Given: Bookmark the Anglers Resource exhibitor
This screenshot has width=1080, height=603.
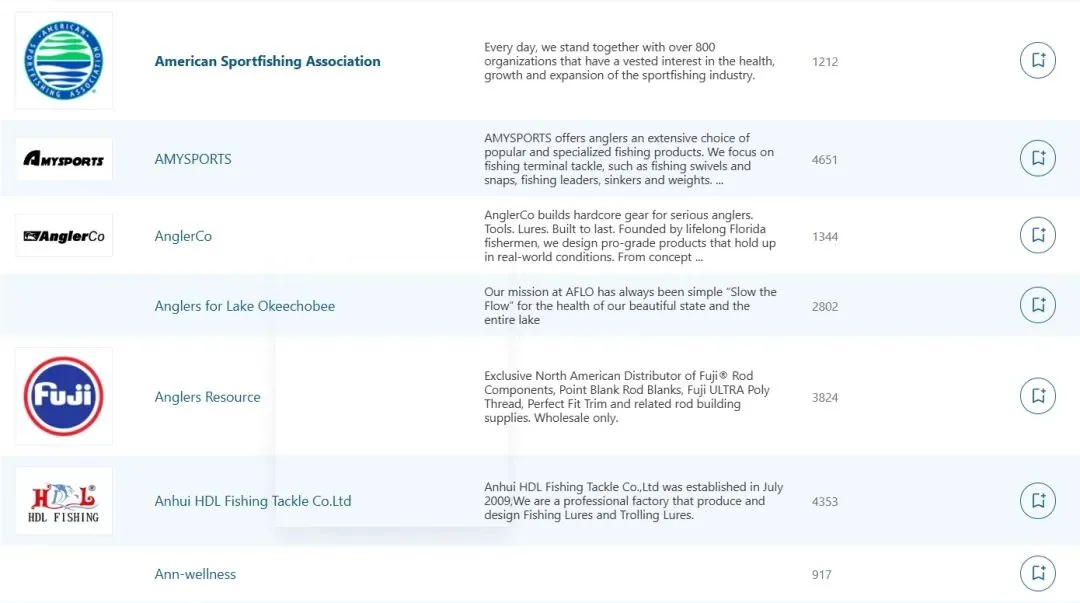Looking at the screenshot, I should [x=1037, y=396].
